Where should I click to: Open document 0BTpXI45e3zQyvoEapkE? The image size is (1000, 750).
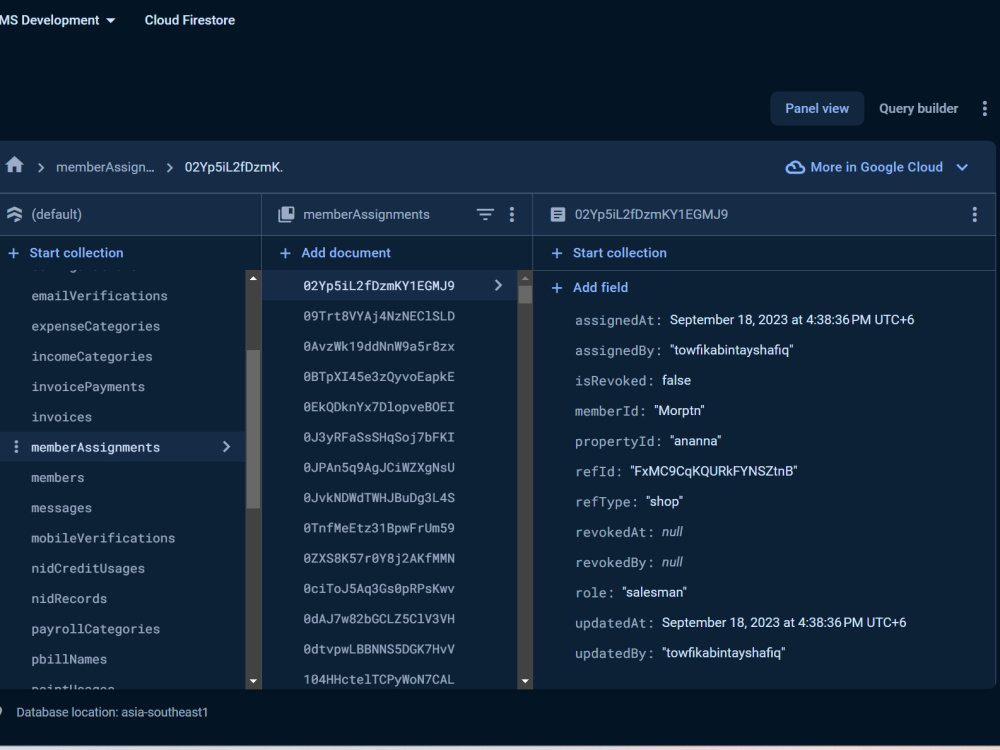pos(379,377)
